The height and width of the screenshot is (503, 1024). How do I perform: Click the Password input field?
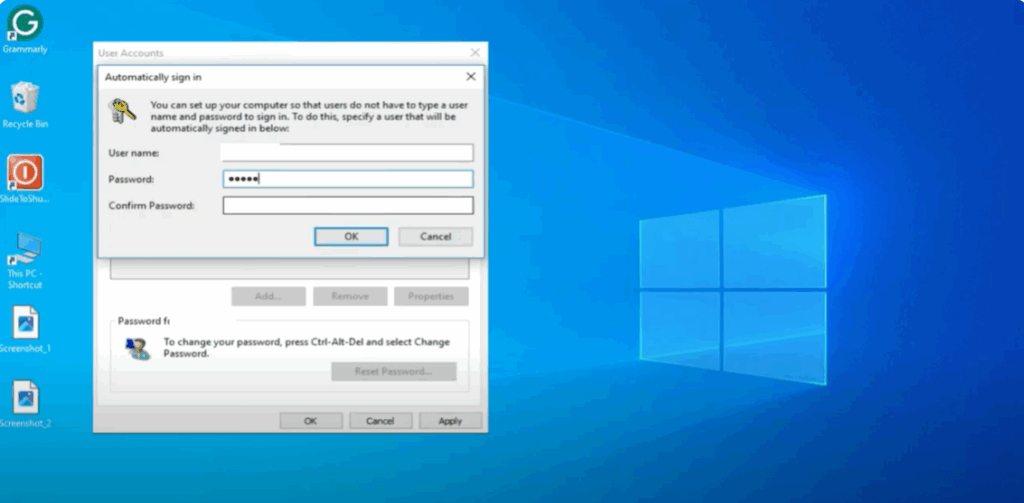click(x=347, y=179)
